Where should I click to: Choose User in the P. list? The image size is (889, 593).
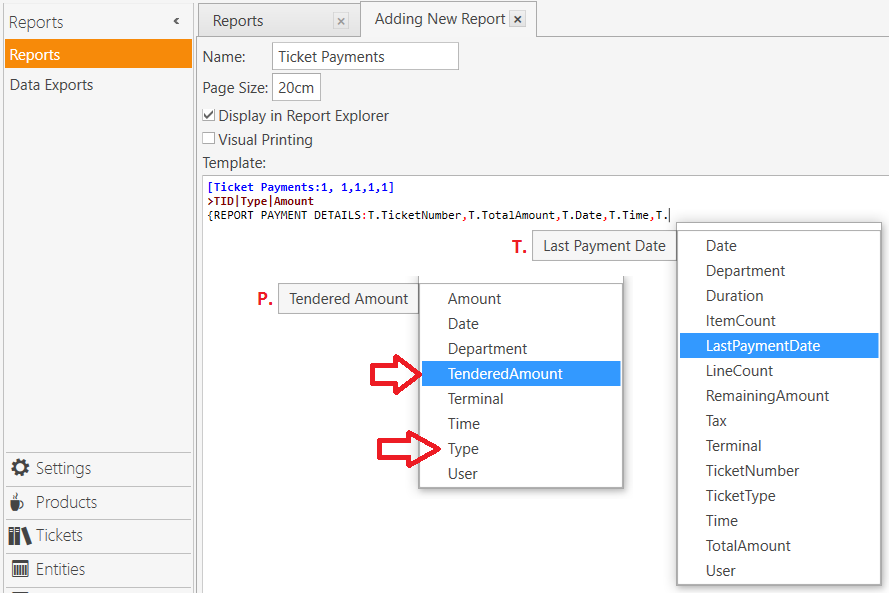[x=521, y=473]
